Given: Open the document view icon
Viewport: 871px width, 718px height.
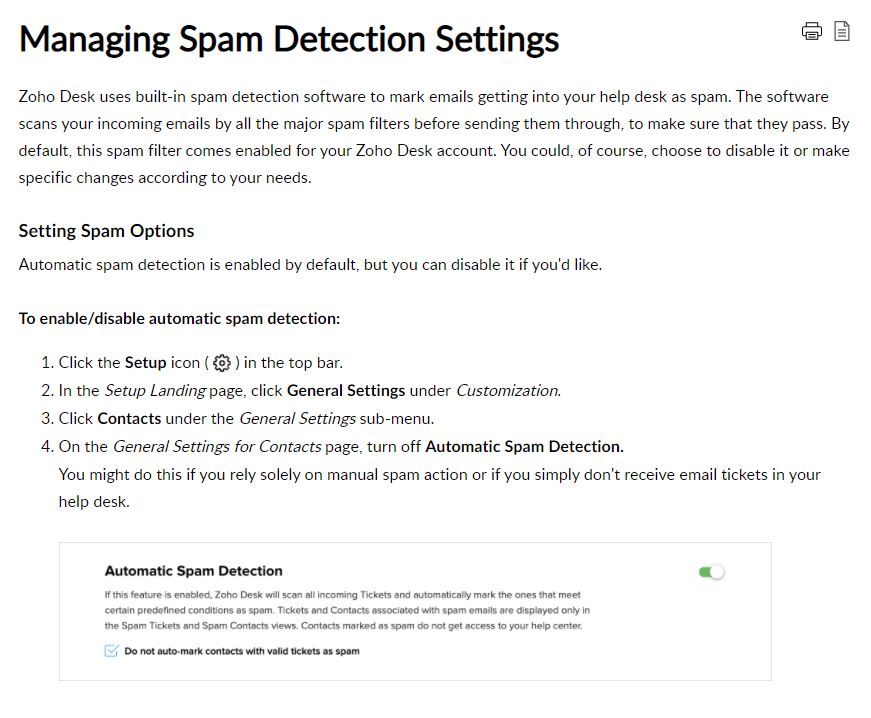Looking at the screenshot, I should 842,31.
